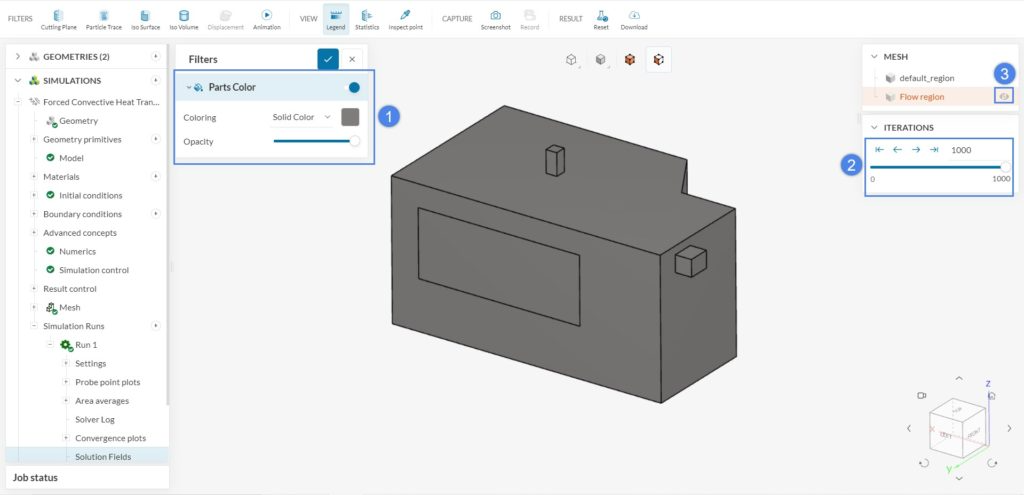Start the Animation filter
The width and height of the screenshot is (1024, 495).
pos(266,18)
